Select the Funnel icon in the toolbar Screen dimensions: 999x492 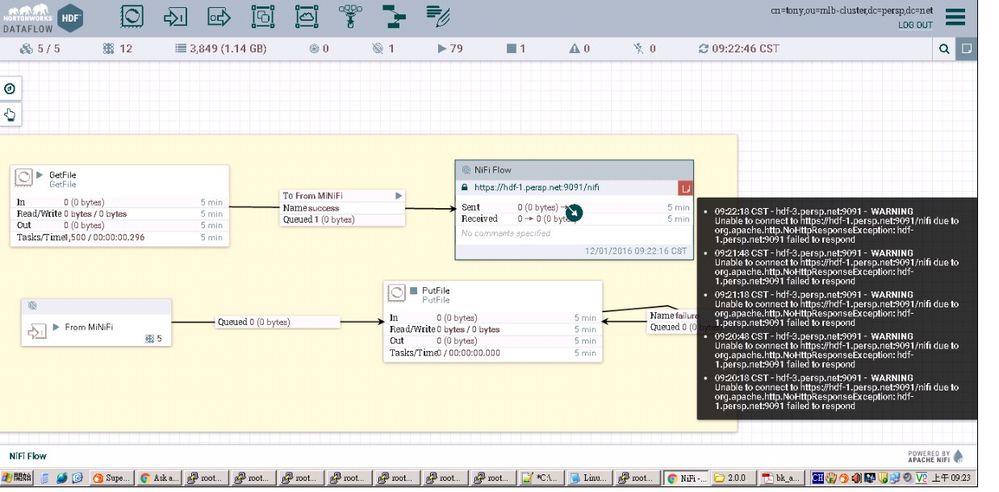(x=350, y=17)
